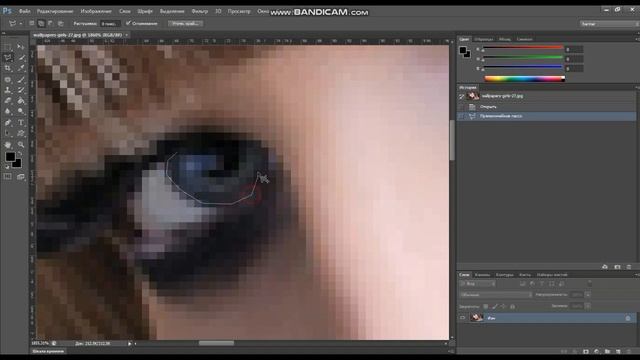Add a layer mask in the Layers panel
Screen dimensions: 640x360
(585, 351)
